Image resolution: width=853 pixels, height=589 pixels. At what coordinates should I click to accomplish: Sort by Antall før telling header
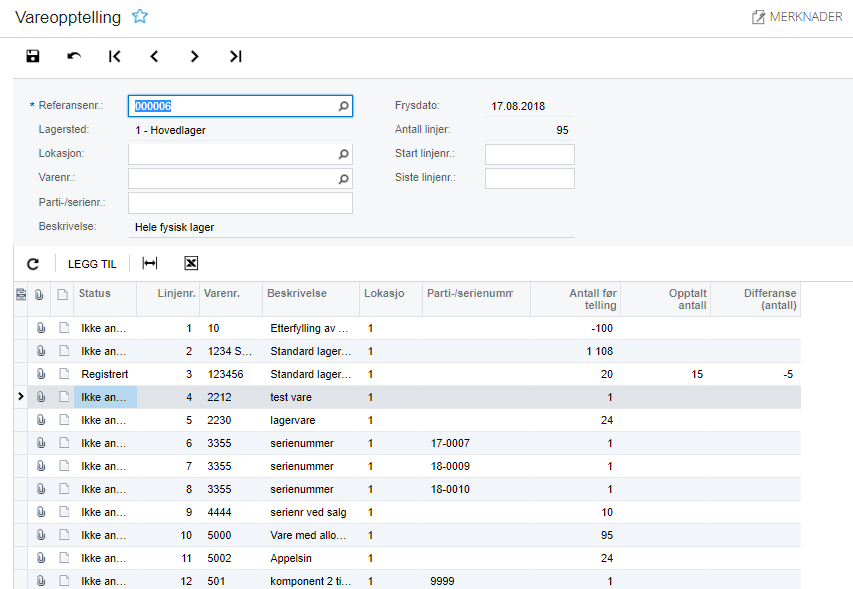point(575,299)
